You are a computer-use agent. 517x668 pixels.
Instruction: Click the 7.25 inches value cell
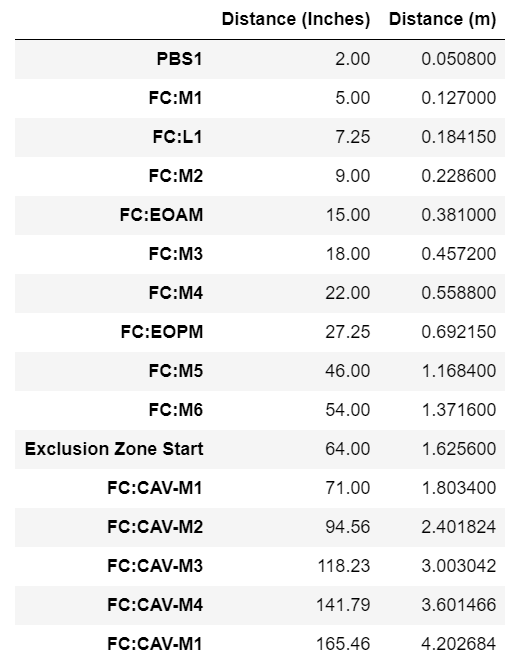click(x=353, y=137)
